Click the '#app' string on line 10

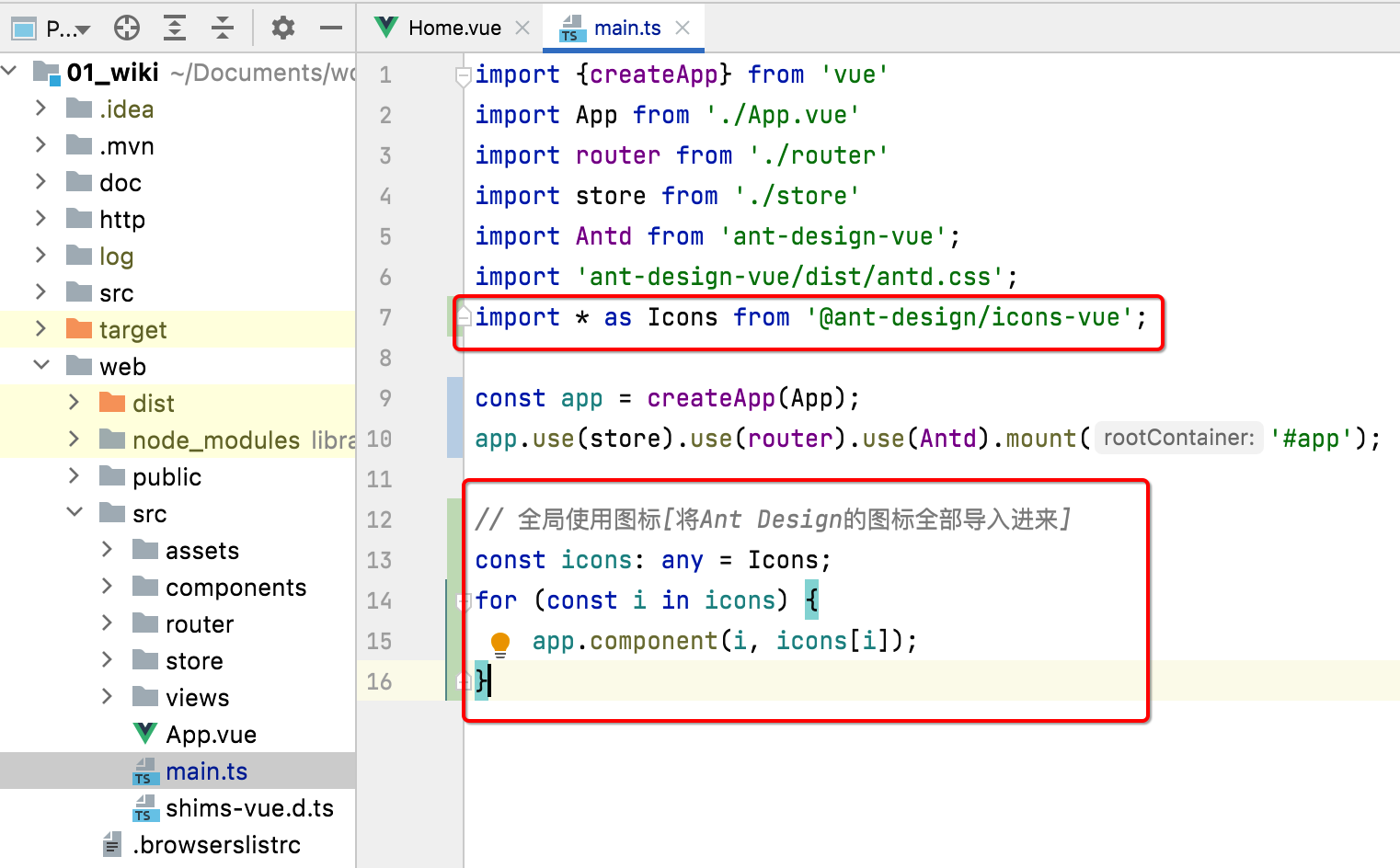1312,439
